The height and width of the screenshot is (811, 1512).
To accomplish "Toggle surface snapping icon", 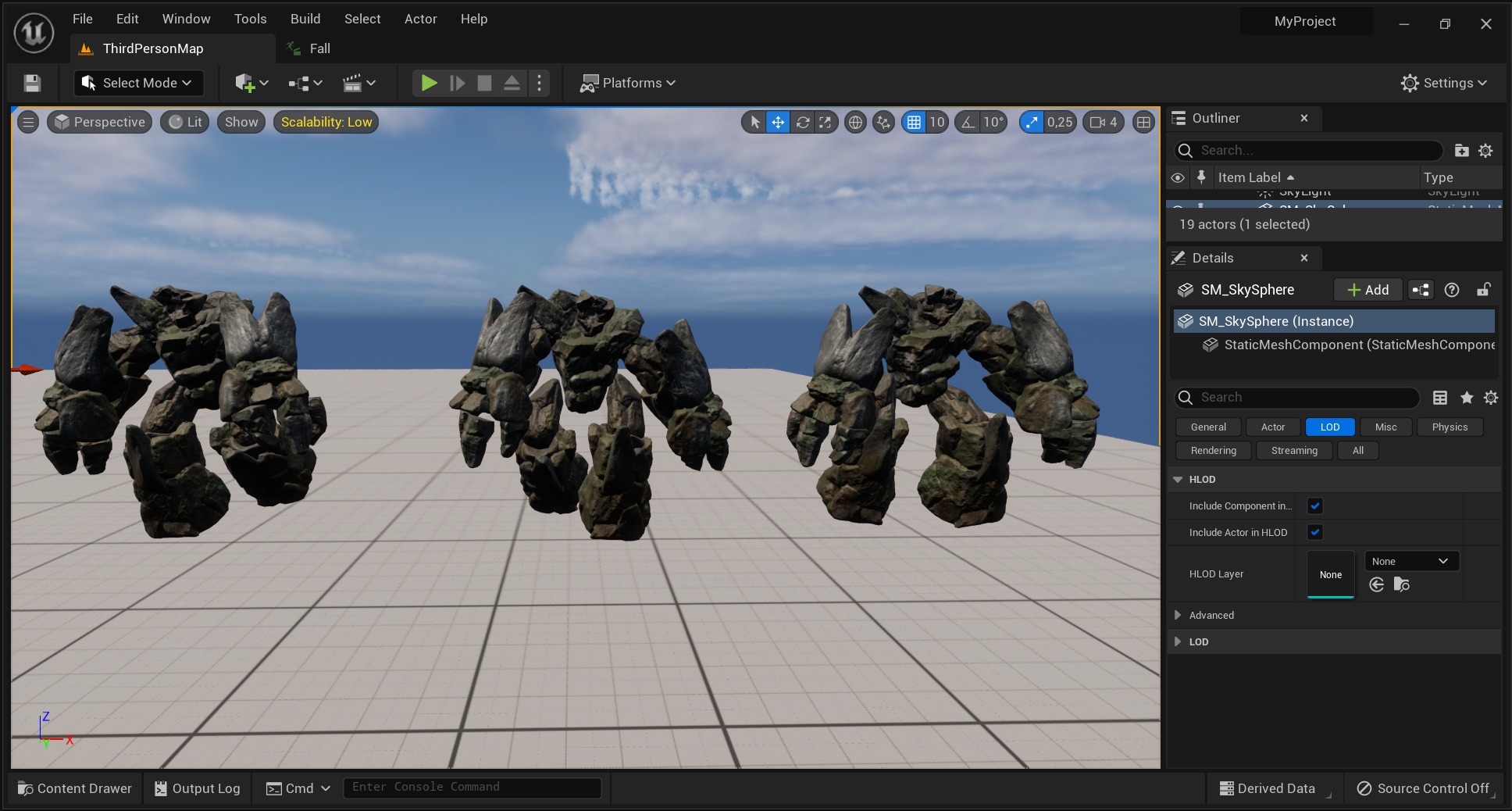I will 883,122.
